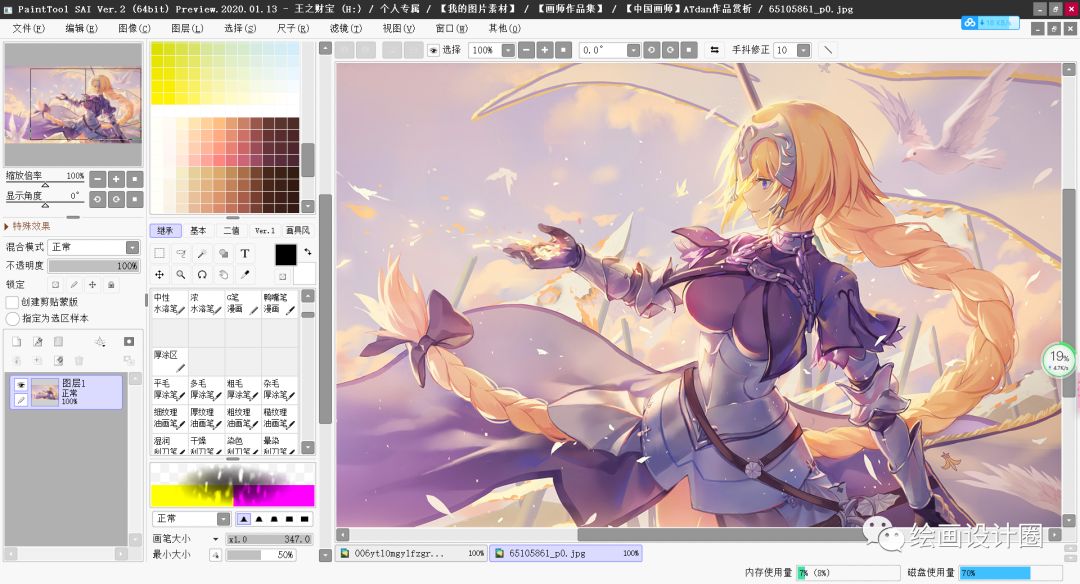Select the 干毛厚涂笔 brush
This screenshot has width=1080, height=584.
pos(169,389)
